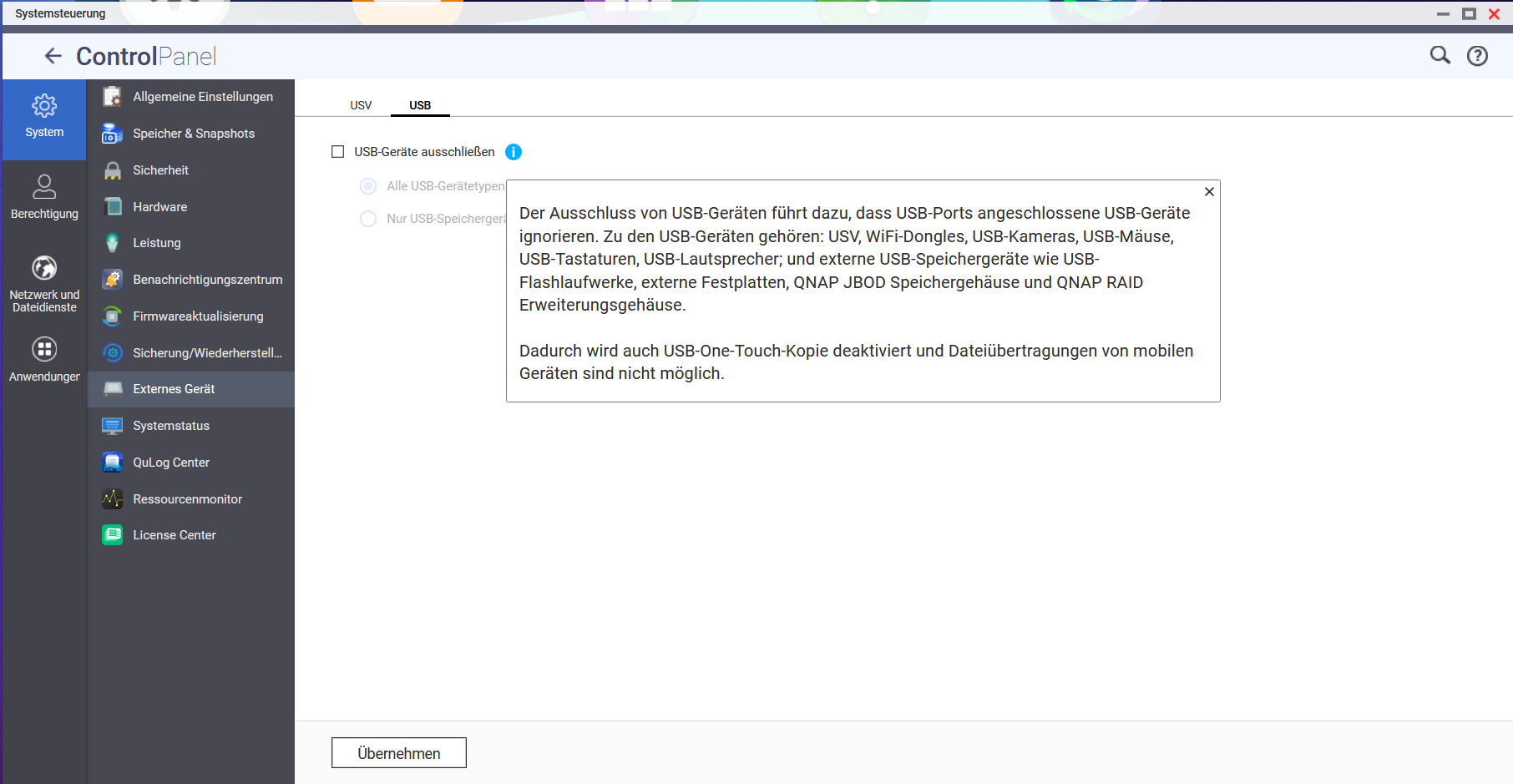This screenshot has width=1513, height=784.
Task: Open the Leistung settings entry
Action: pyautogui.click(x=191, y=243)
